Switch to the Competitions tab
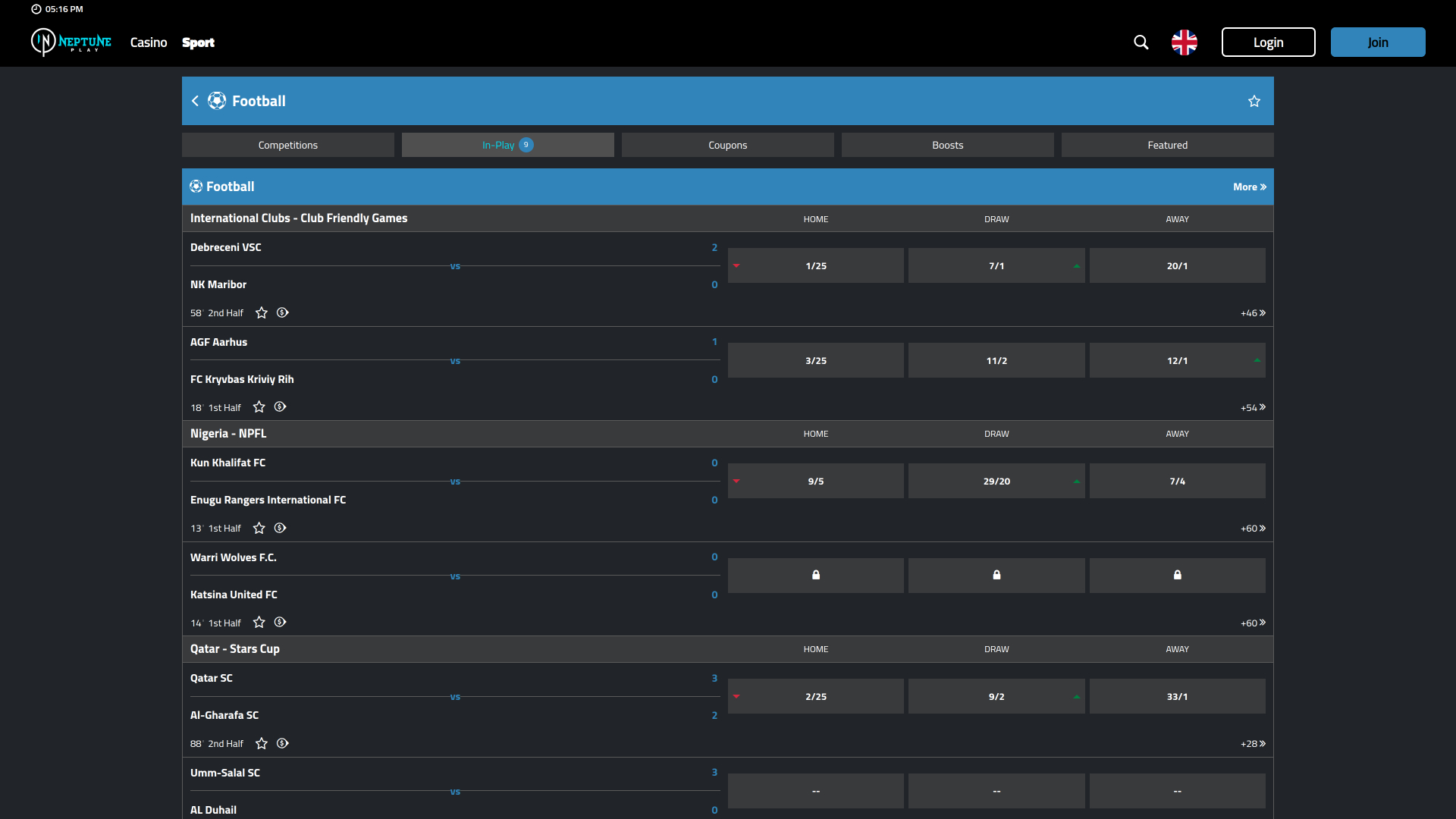Screen dimensions: 1456x819 288,145
